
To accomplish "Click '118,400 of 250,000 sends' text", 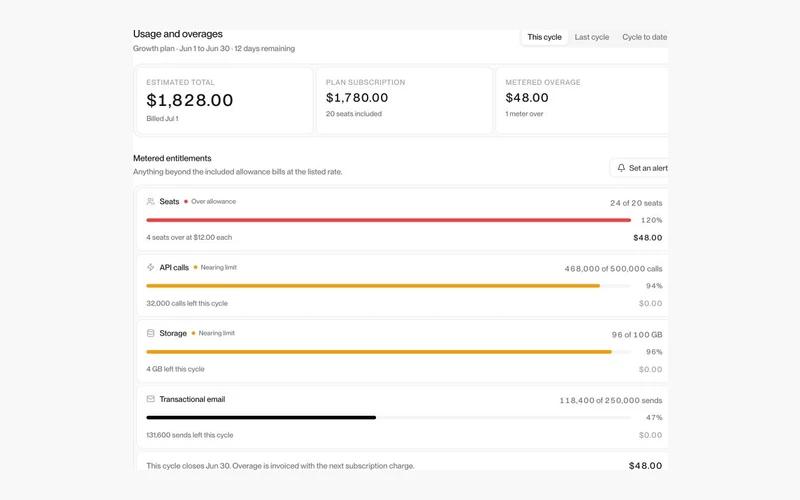I will coord(611,401).
